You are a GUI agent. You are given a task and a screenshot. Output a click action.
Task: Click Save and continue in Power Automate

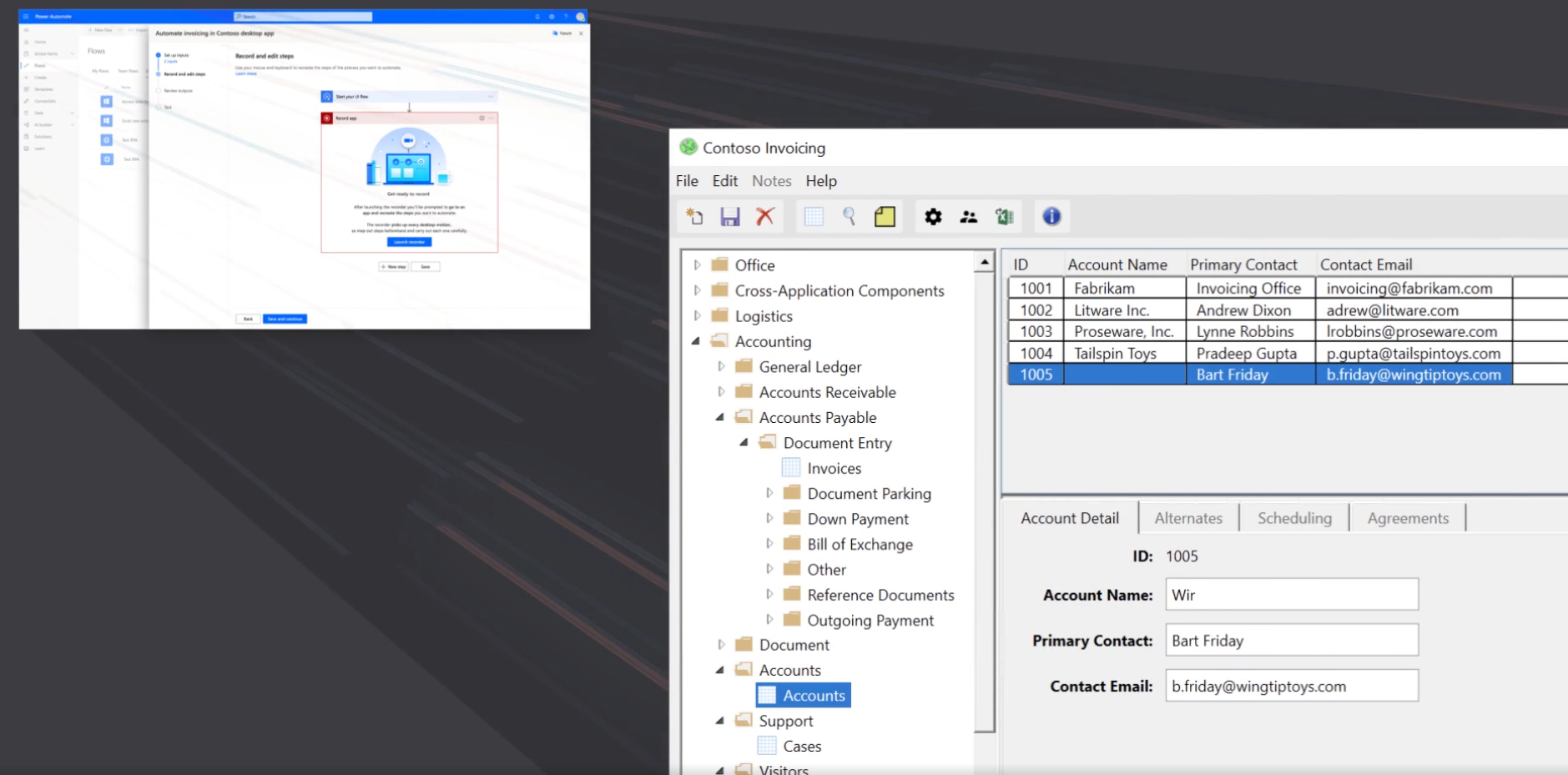[285, 319]
